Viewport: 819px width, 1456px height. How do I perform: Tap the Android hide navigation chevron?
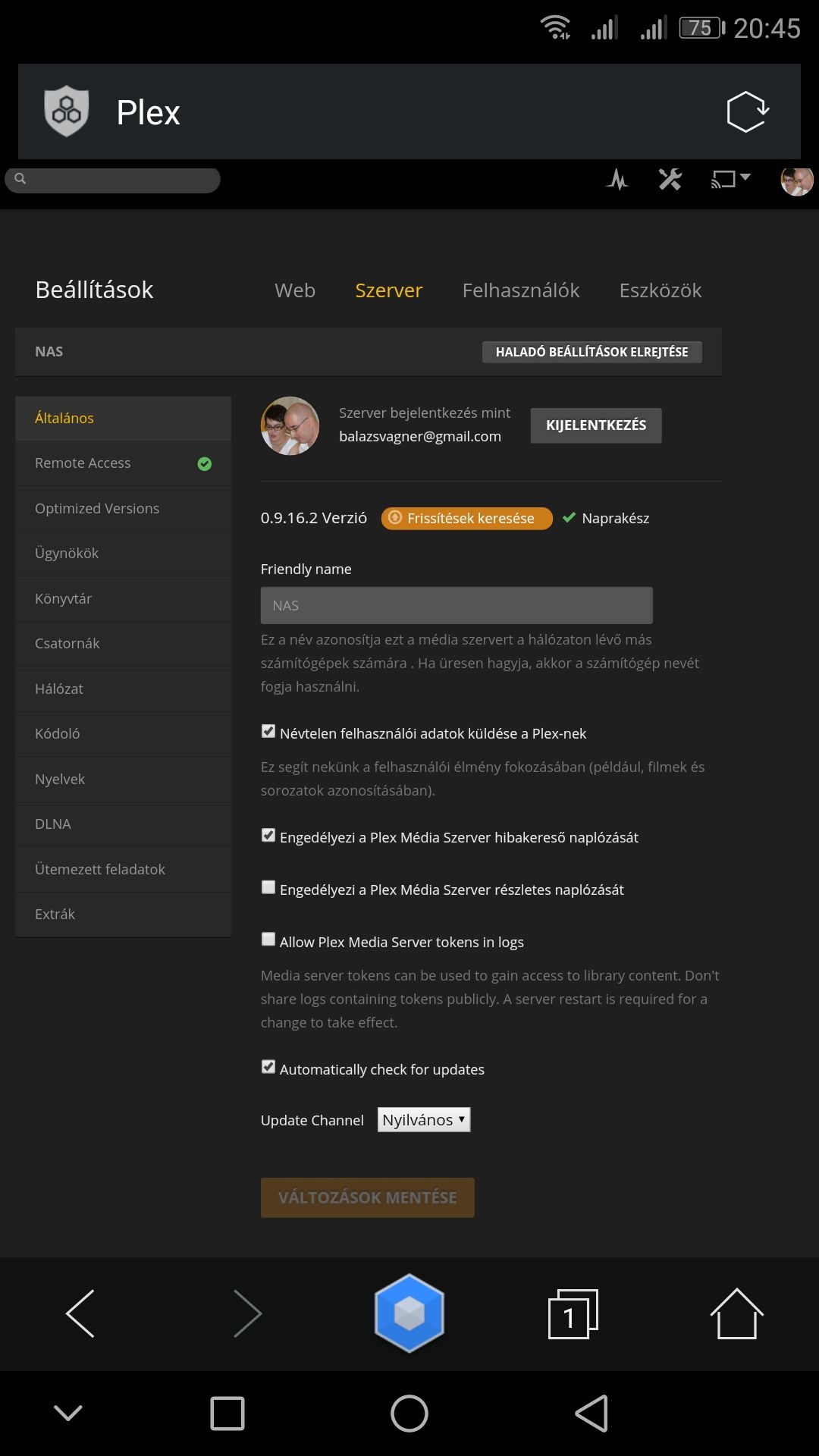(x=68, y=1413)
